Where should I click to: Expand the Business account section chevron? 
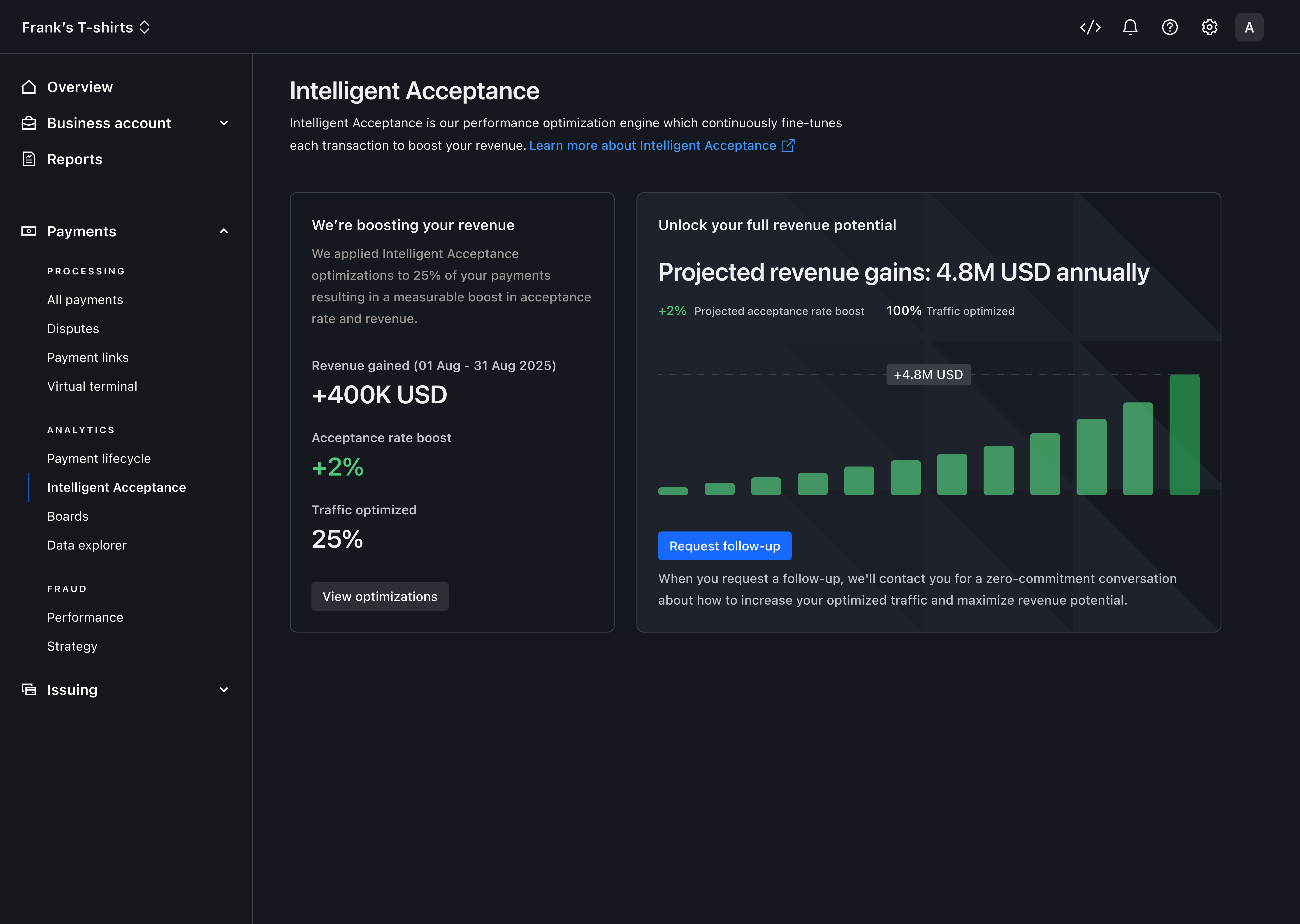coord(224,123)
